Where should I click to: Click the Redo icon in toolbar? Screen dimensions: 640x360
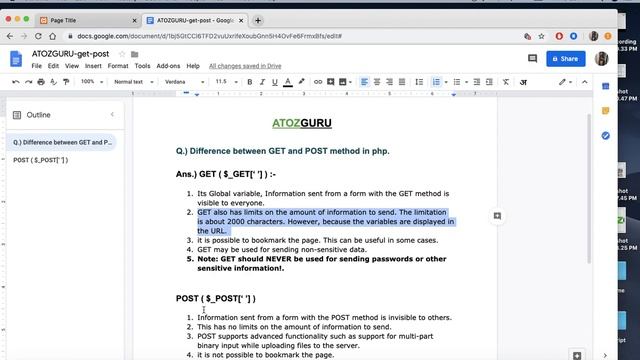(x=28, y=82)
